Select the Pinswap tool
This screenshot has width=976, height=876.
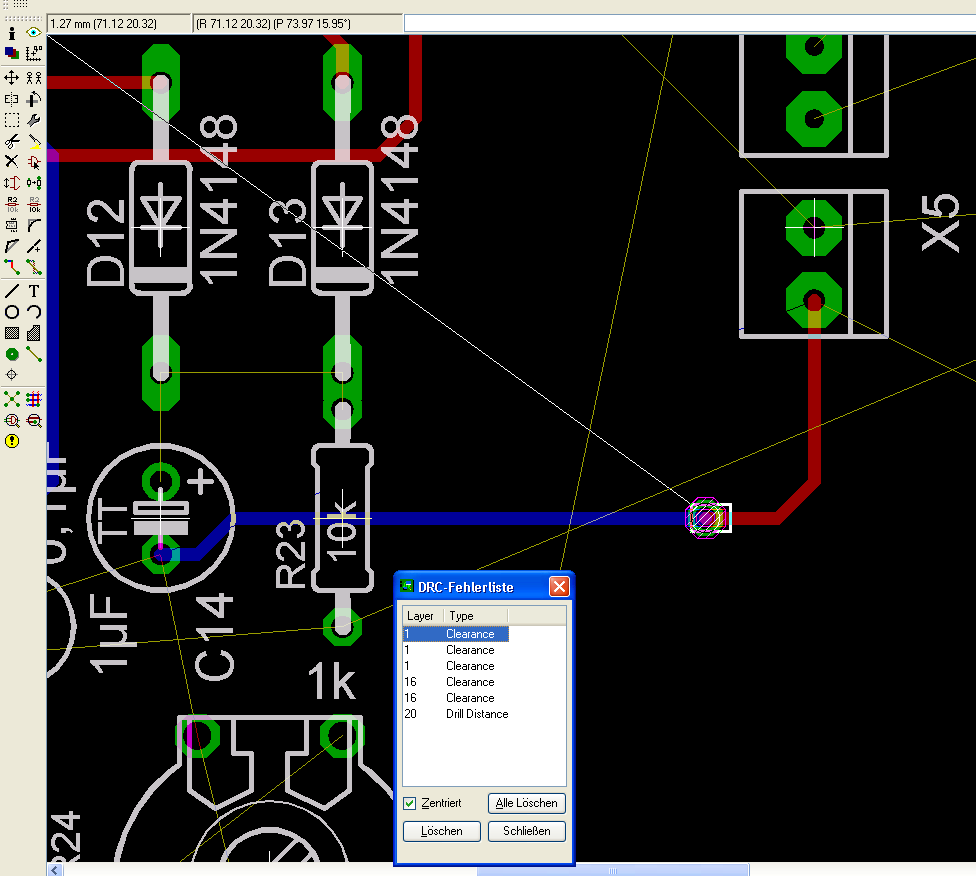pyautogui.click(x=11, y=183)
